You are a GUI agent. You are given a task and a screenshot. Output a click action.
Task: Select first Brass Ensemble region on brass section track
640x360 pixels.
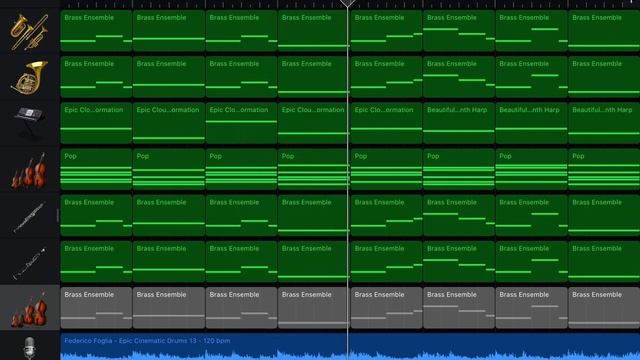[96, 31]
